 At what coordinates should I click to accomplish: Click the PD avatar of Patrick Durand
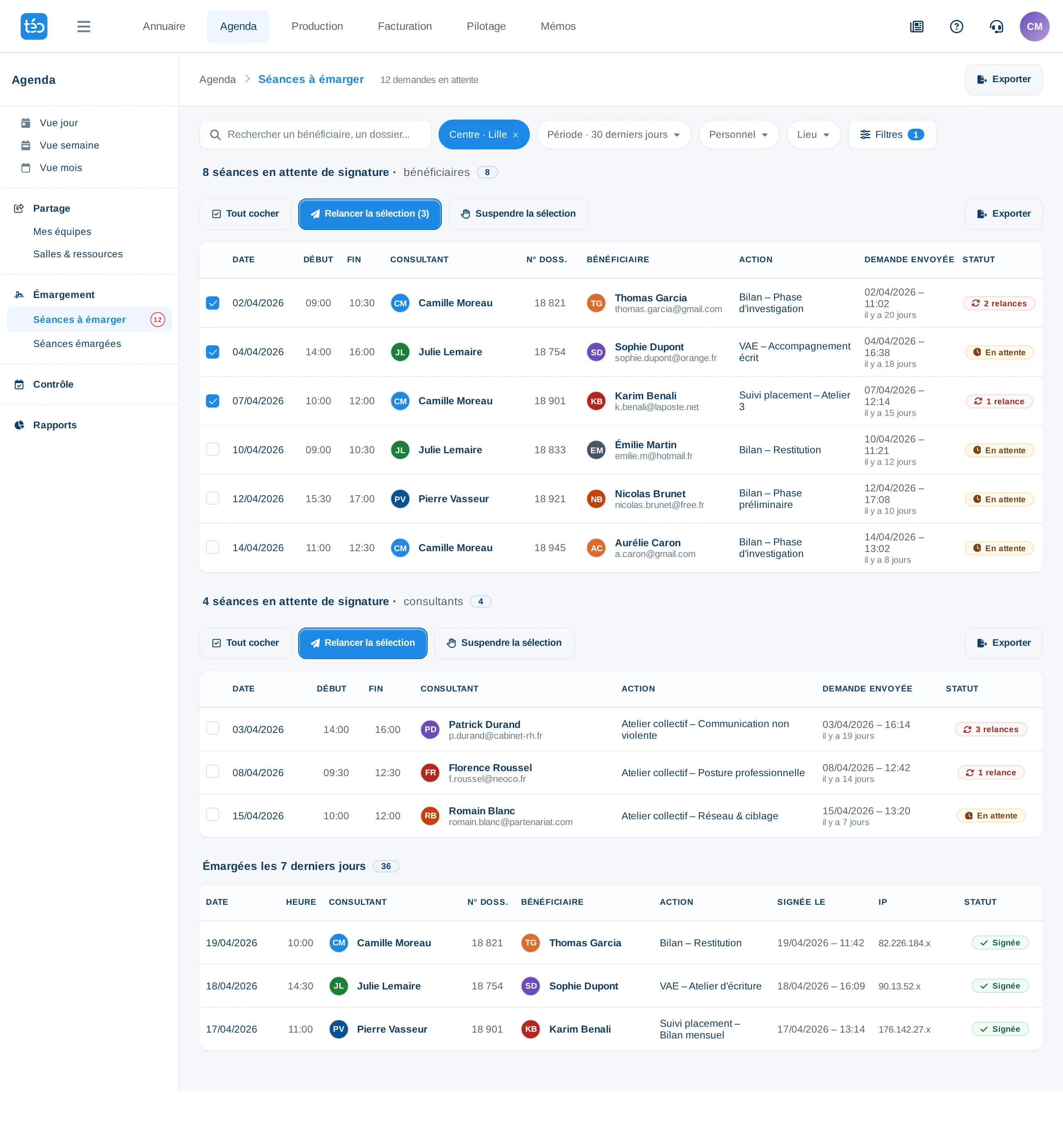click(430, 730)
